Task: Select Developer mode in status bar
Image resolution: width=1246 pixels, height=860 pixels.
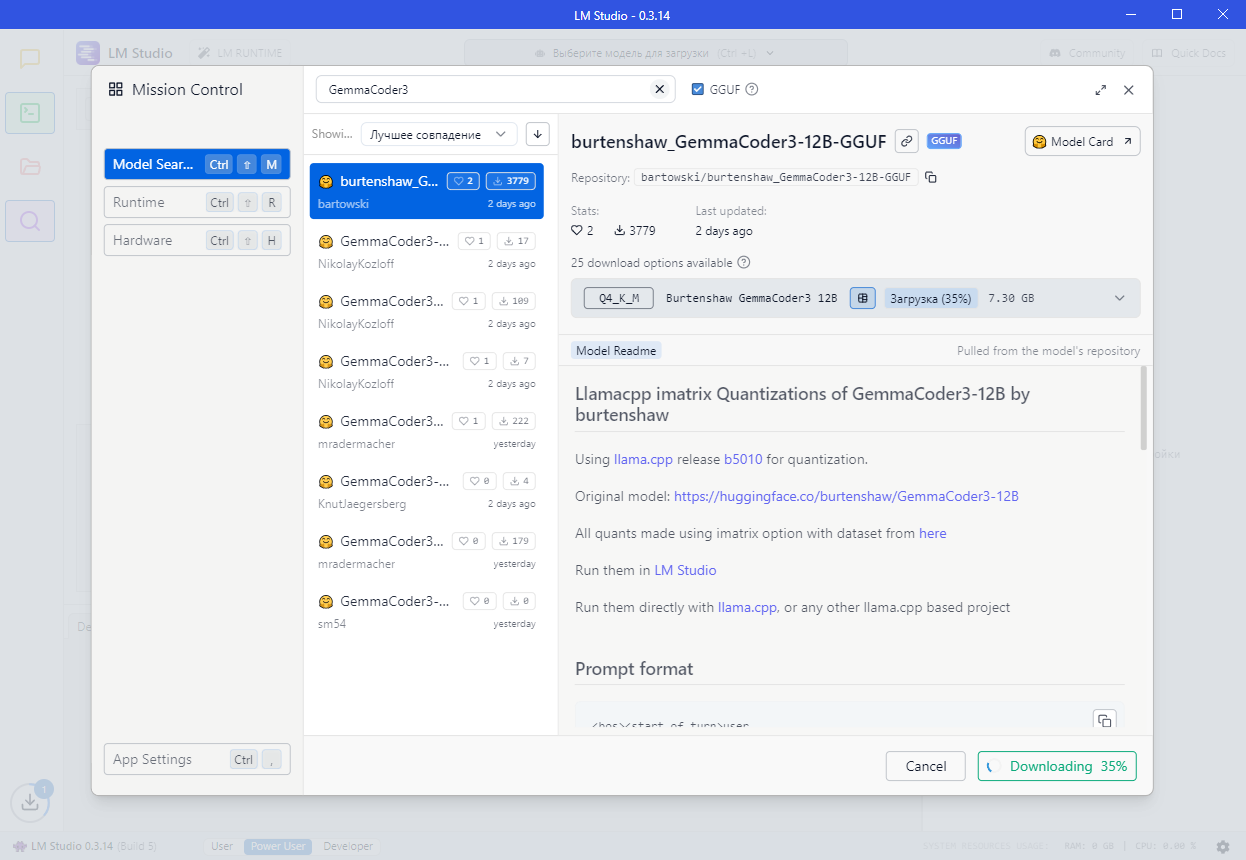Action: pyautogui.click(x=348, y=846)
